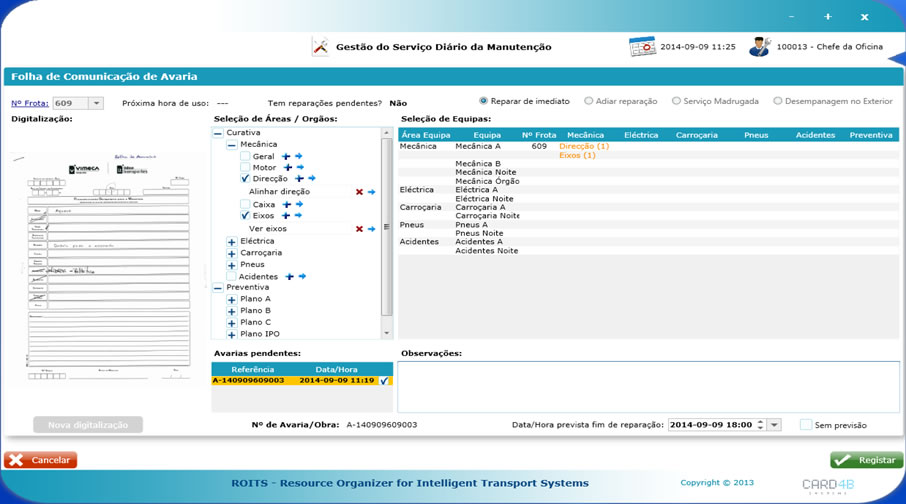Click the areas tree vertical scrollbar
906x504 pixels.
(x=388, y=230)
